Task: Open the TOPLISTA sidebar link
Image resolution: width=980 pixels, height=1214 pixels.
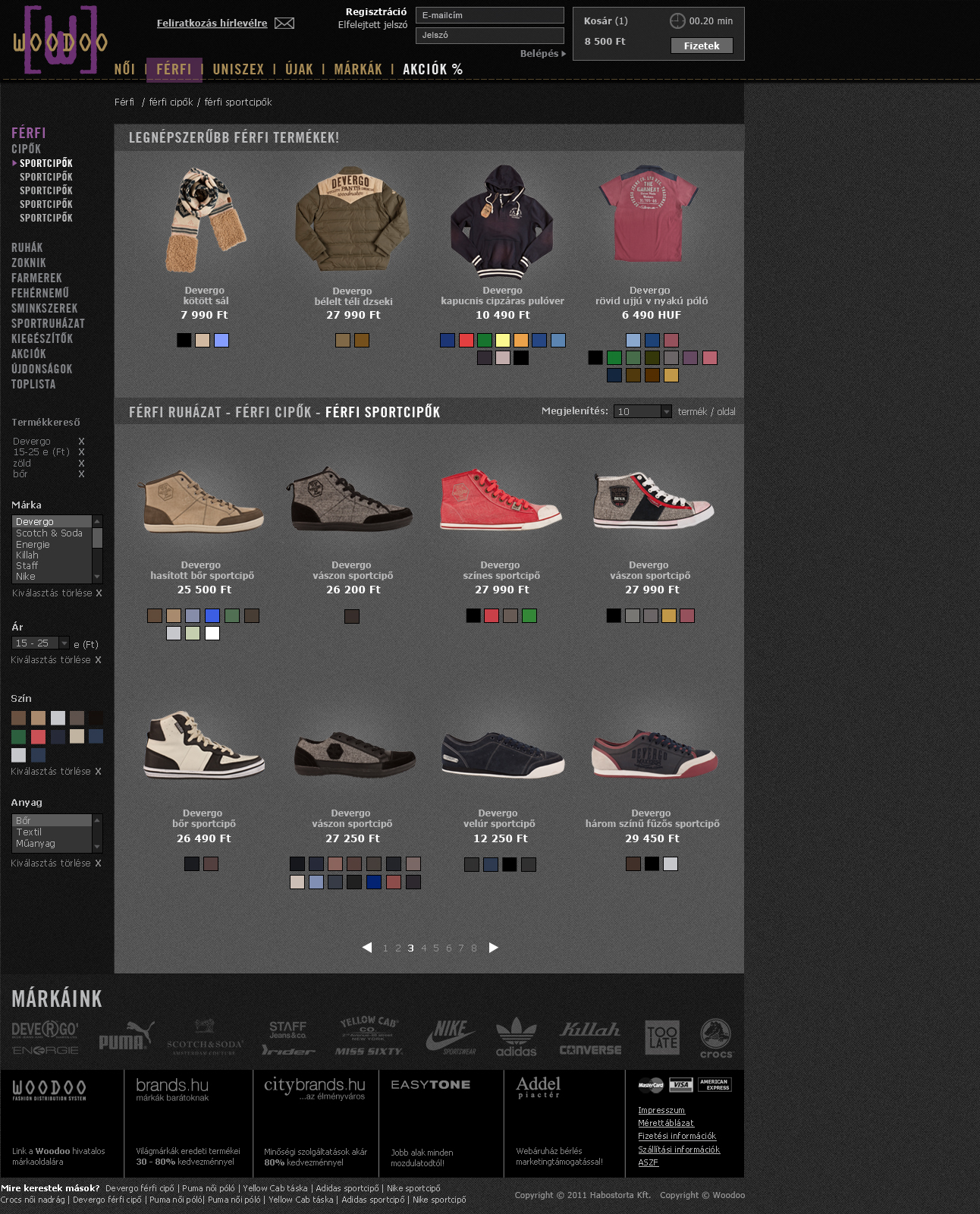Action: 33,384
